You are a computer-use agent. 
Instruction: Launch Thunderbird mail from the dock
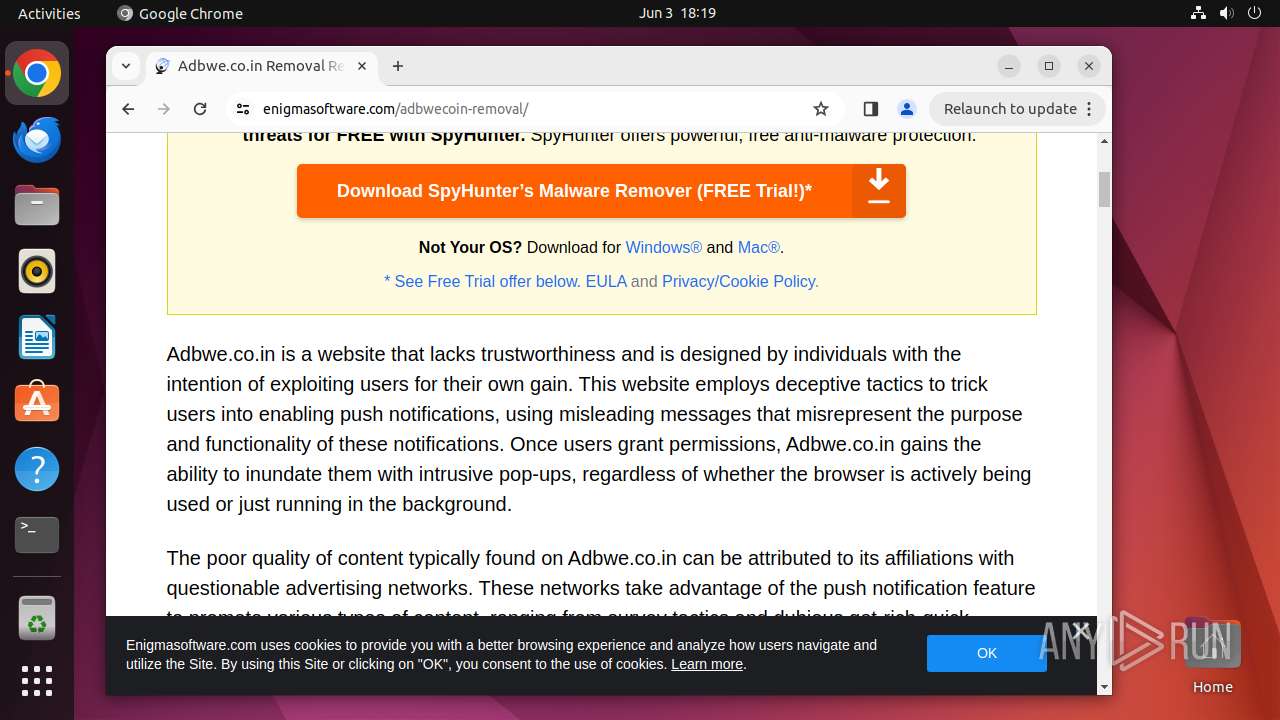(37, 139)
